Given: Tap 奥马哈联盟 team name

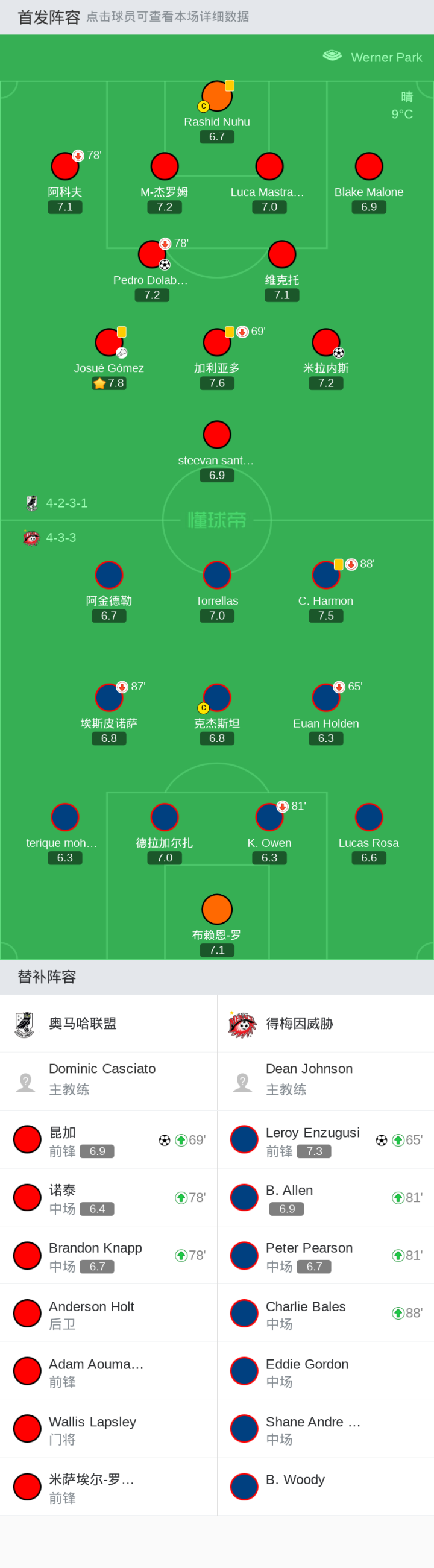Looking at the screenshot, I should (x=83, y=1023).
